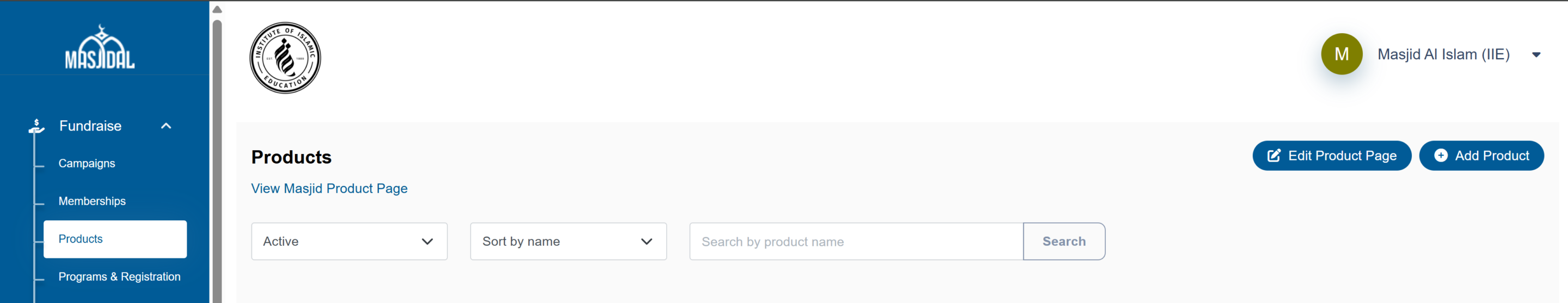The height and width of the screenshot is (303, 1568).
Task: Collapse the Fundraise section chevron
Action: [x=166, y=126]
